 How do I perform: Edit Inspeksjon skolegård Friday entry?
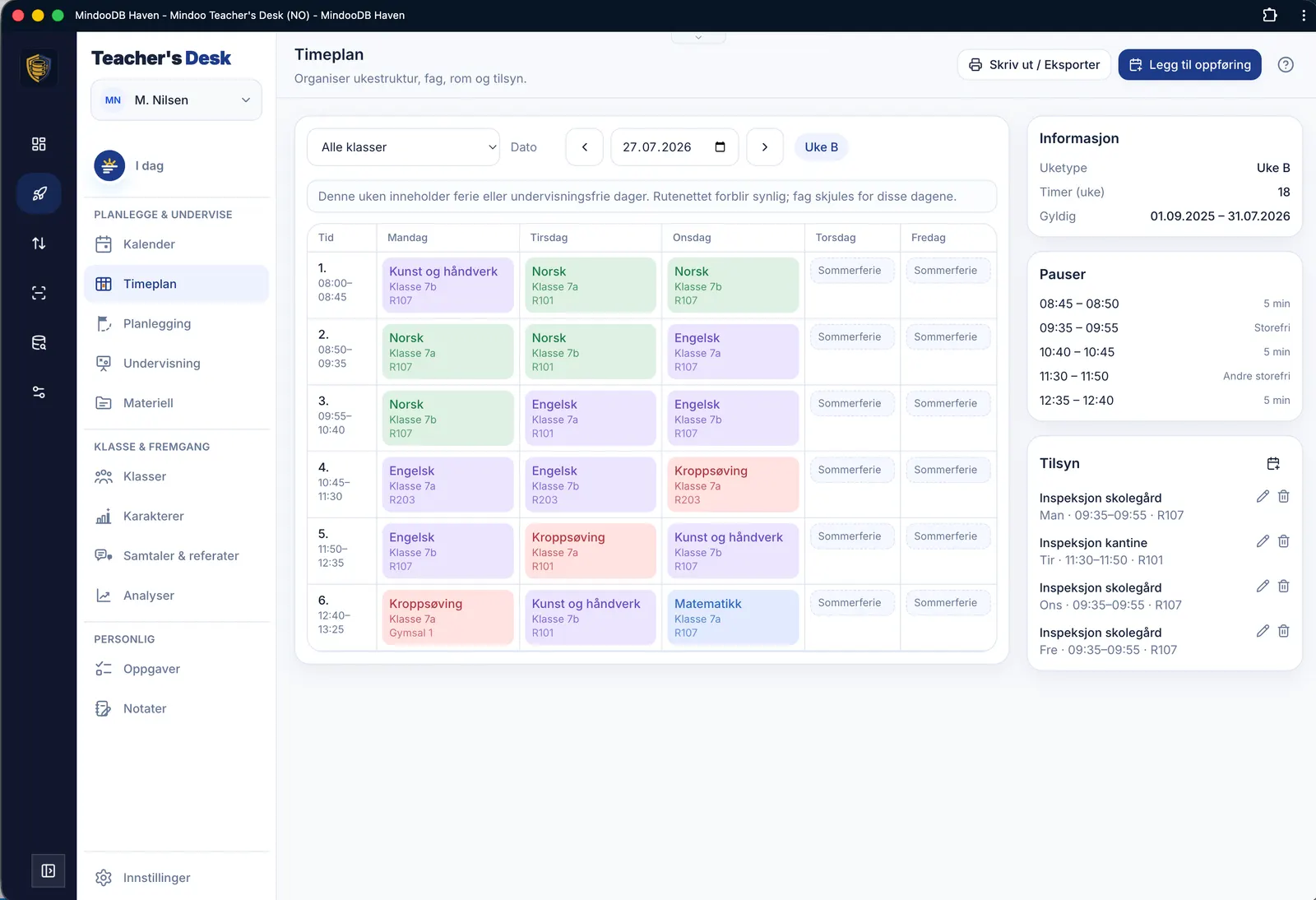(x=1263, y=631)
